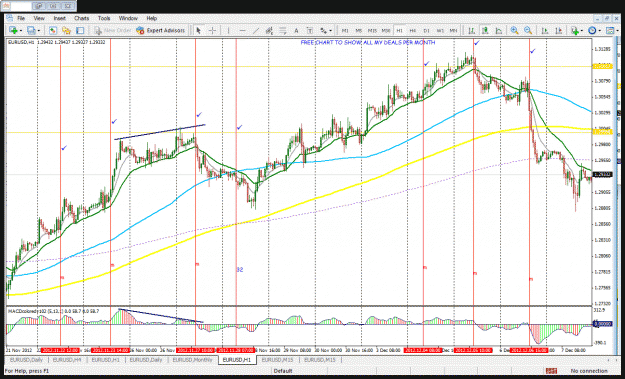Image resolution: width=625 pixels, height=379 pixels.
Task: Toggle the H4 timeframe button
Action: (x=413, y=30)
